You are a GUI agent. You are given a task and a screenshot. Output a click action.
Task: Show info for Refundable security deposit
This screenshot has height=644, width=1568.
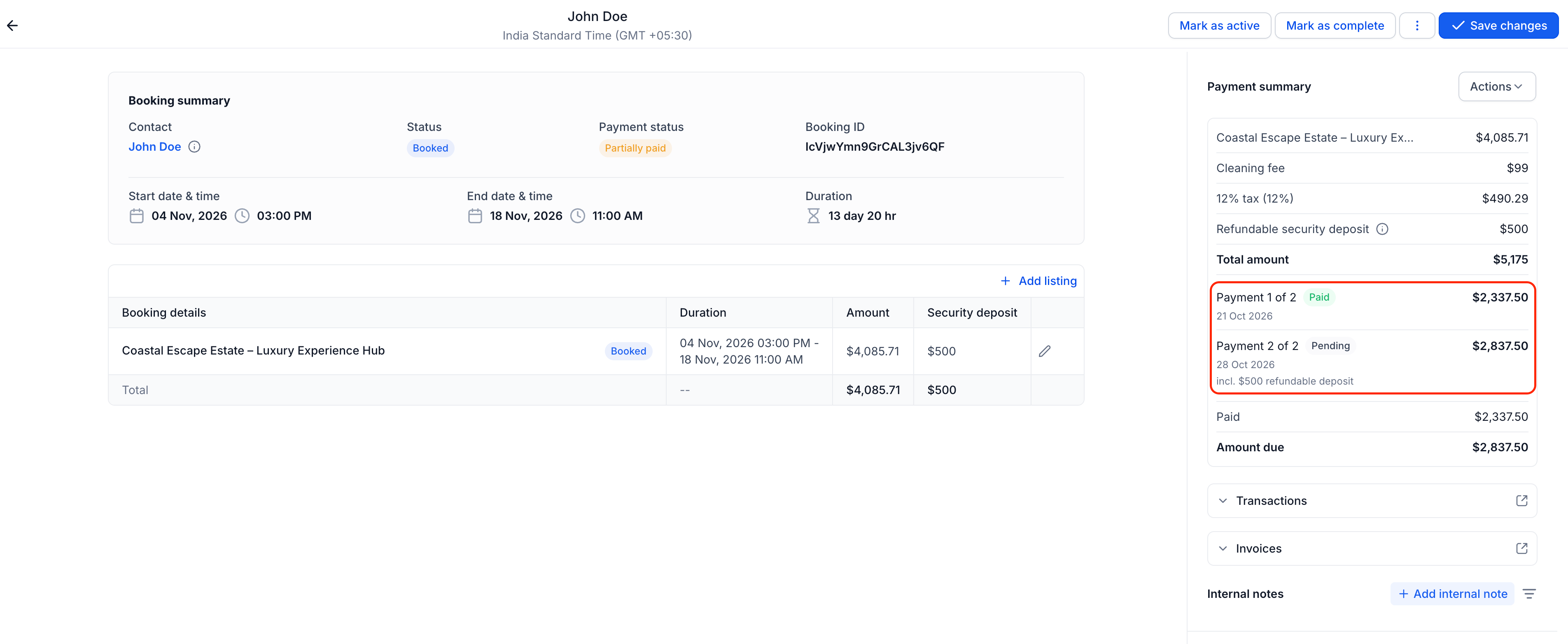(x=1382, y=229)
